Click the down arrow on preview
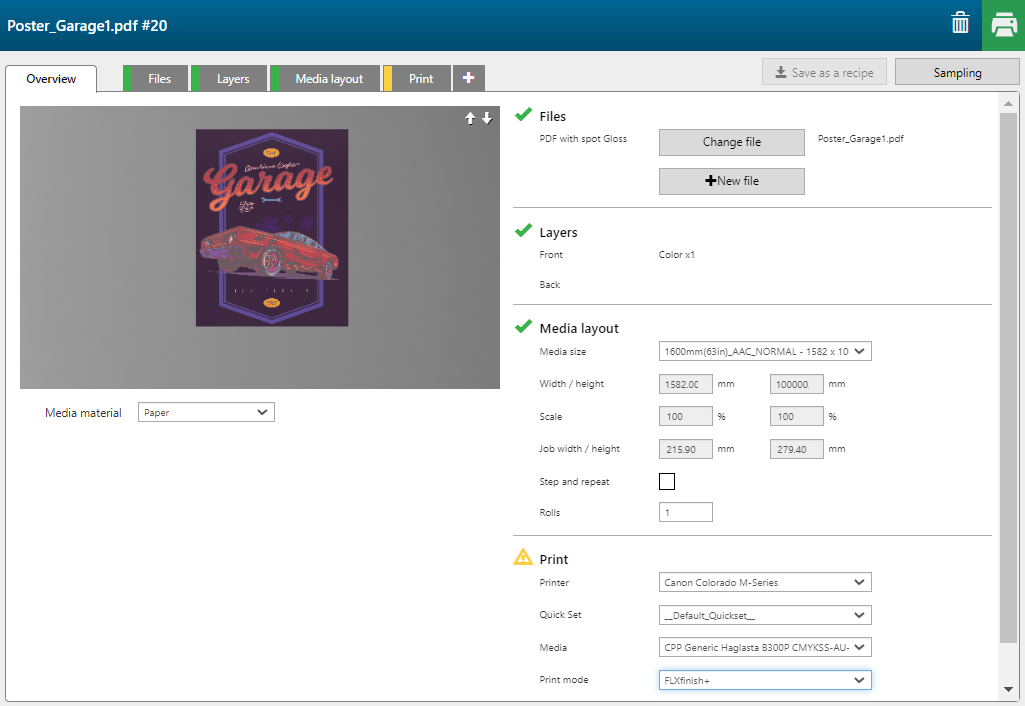This screenshot has height=706, width=1025. 487,118
